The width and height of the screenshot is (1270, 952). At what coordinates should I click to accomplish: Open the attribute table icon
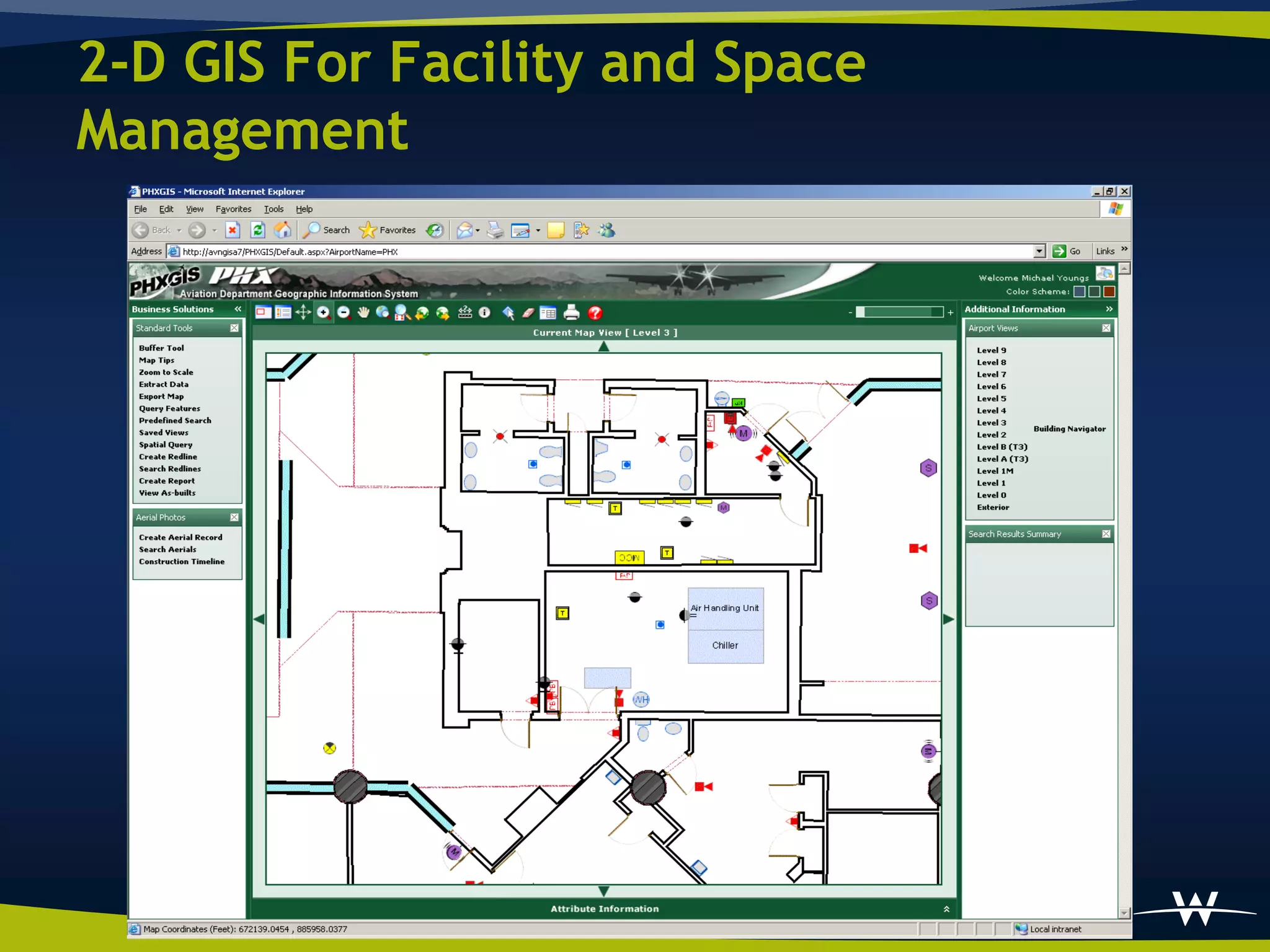548,313
